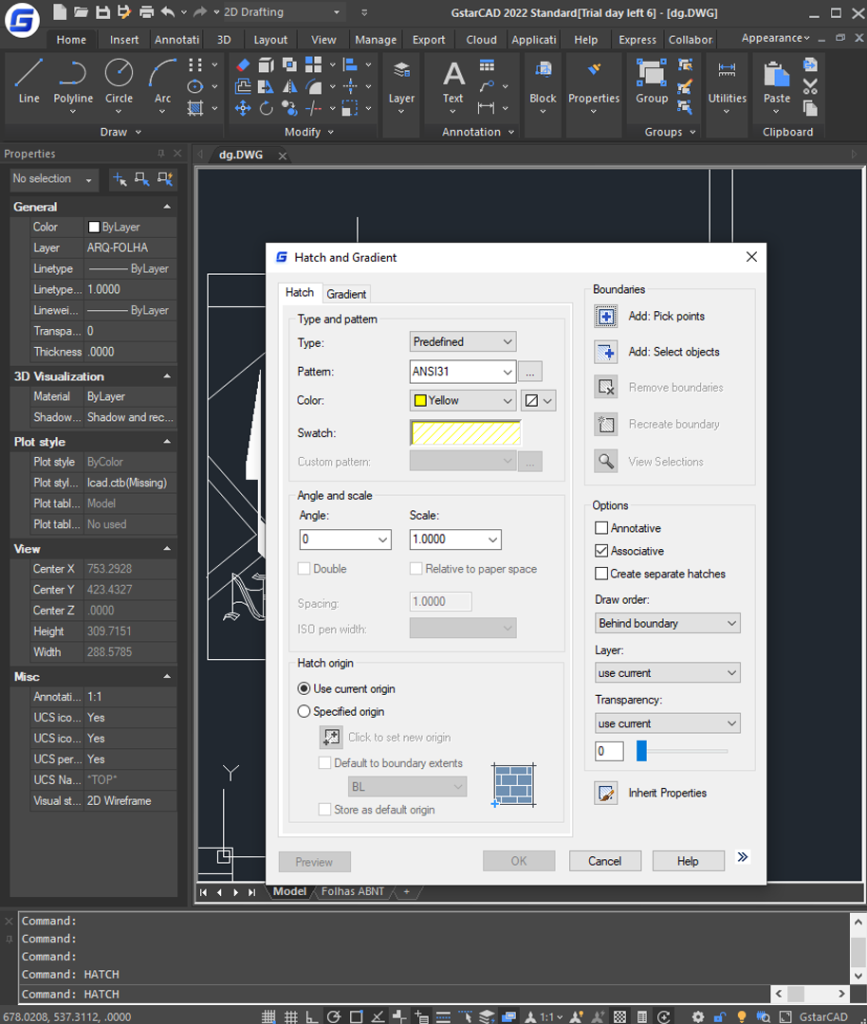Click the Print icon in quick access toolbar
Viewport: 867px width, 1024px height.
(x=146, y=12)
